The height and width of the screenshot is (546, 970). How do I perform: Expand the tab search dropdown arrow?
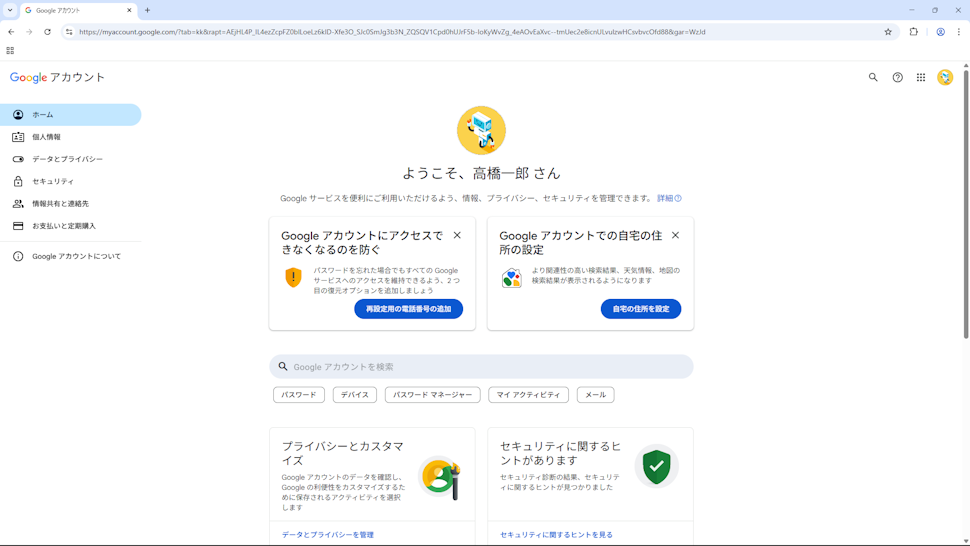pyautogui.click(x=10, y=11)
